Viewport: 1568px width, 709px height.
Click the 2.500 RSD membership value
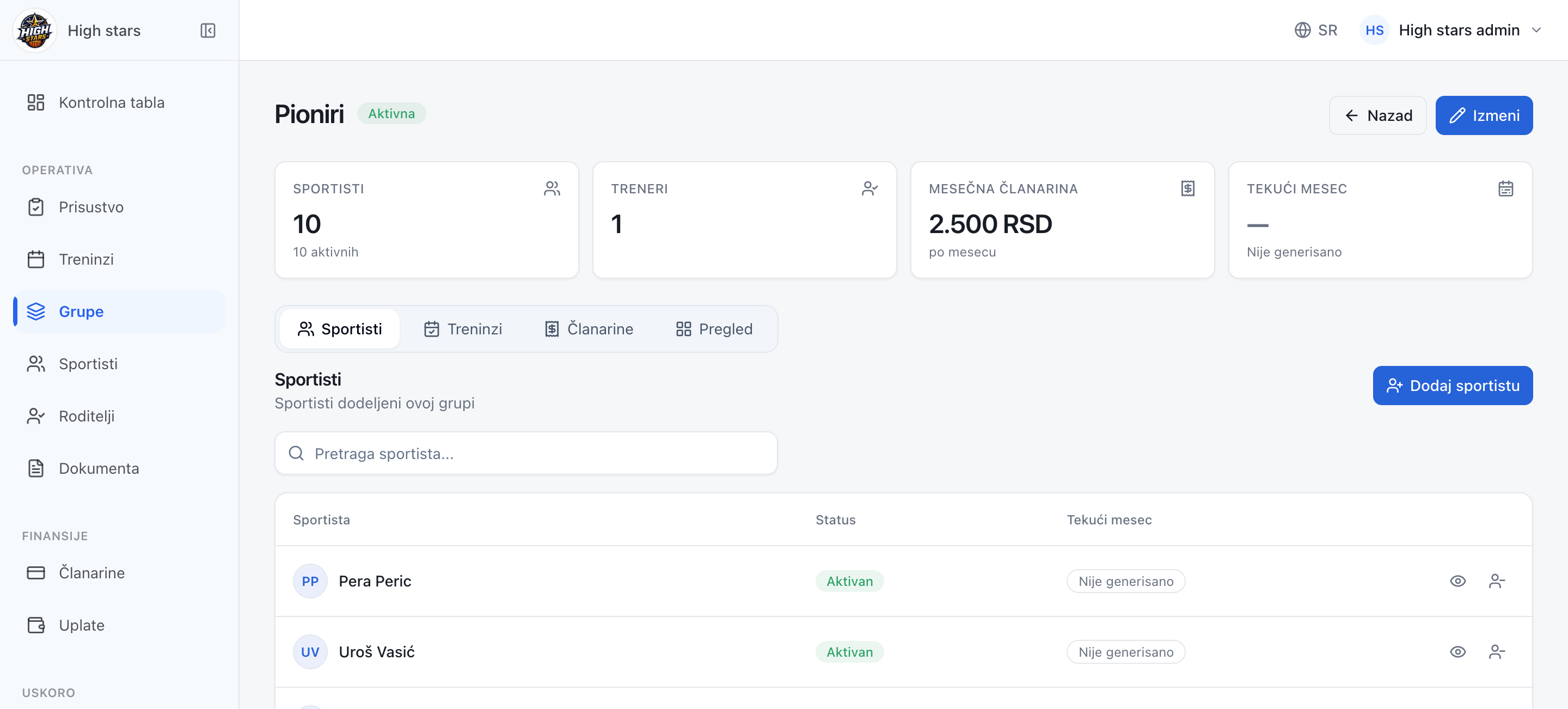point(990,224)
